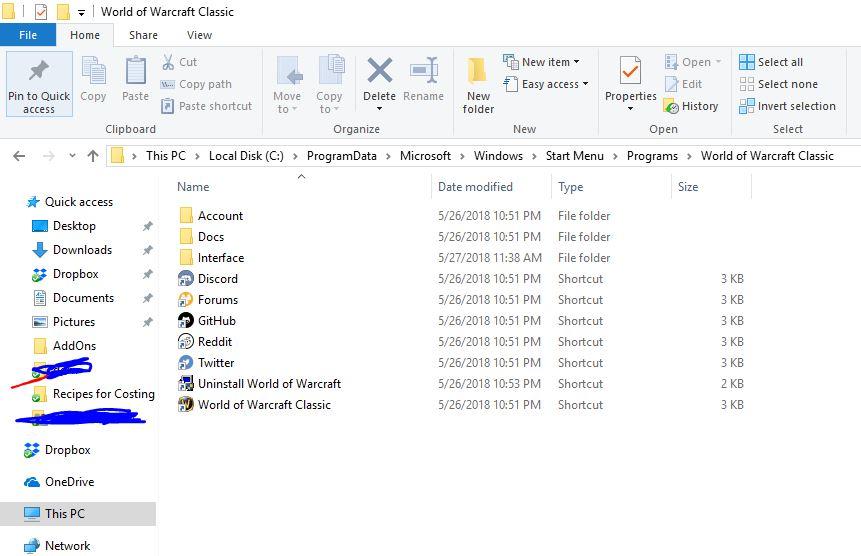Select the Discord shortcut icon

(x=186, y=279)
